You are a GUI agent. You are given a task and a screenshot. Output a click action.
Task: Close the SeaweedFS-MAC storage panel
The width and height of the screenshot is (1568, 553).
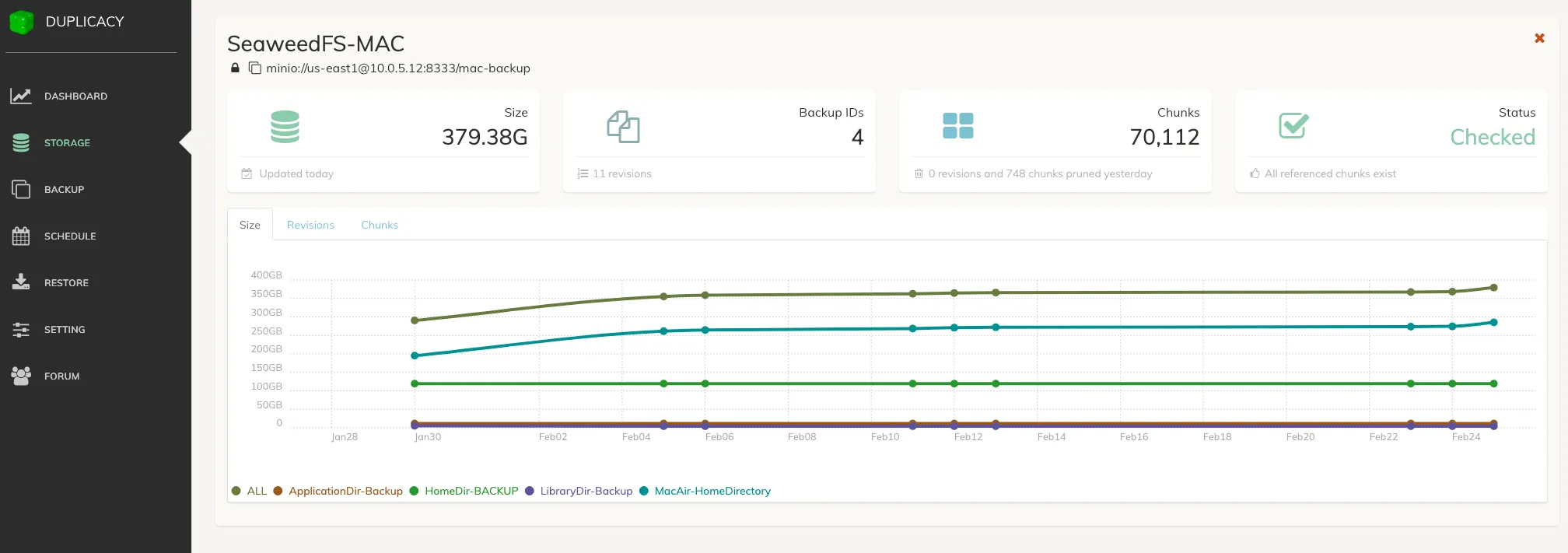pyautogui.click(x=1538, y=38)
